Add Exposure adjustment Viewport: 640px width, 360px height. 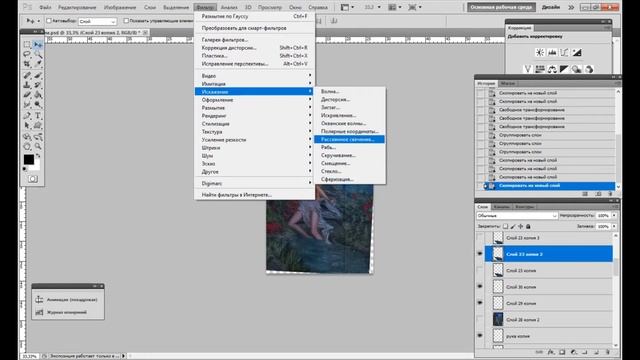tap(577, 53)
